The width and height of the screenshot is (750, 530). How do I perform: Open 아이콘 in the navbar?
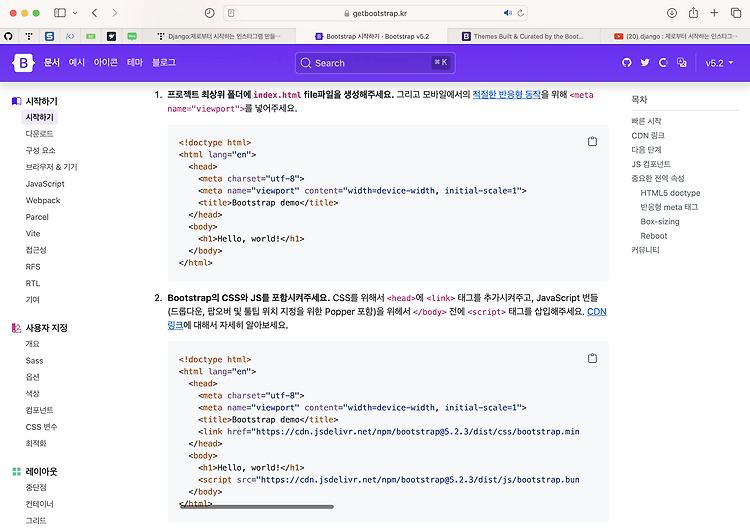(106, 62)
